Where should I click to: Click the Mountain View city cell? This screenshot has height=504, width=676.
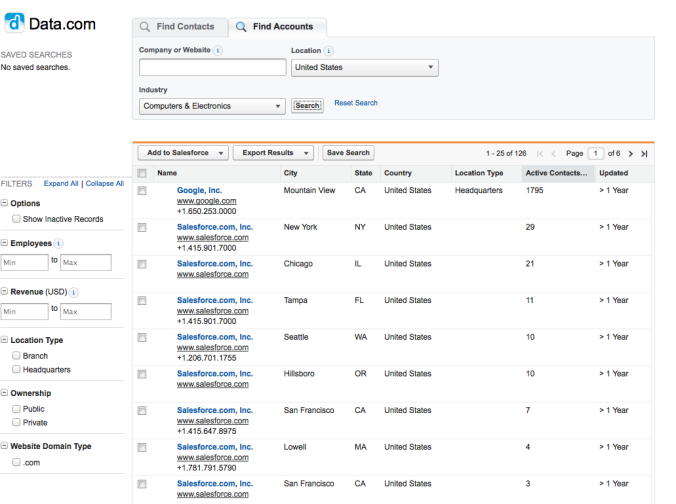tap(309, 191)
